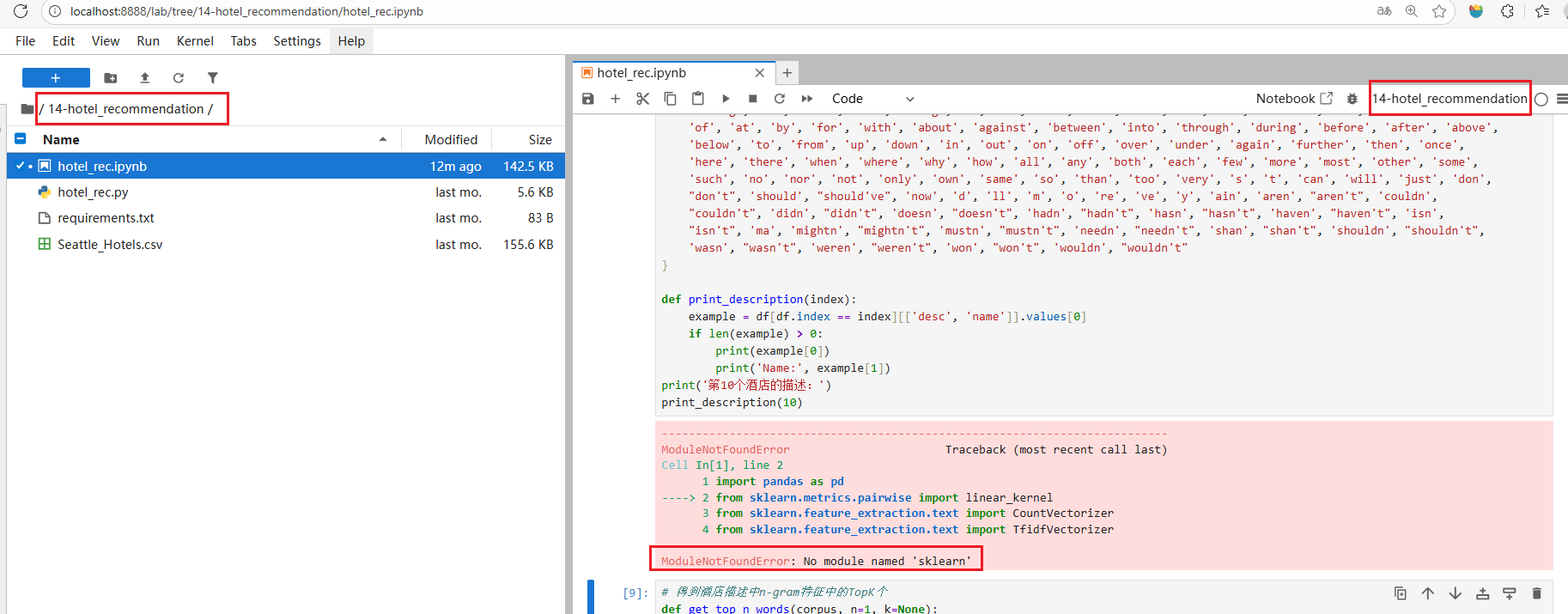Interrupt the kernel with the stop button
Screen dimensions: 1568x614
753,99
